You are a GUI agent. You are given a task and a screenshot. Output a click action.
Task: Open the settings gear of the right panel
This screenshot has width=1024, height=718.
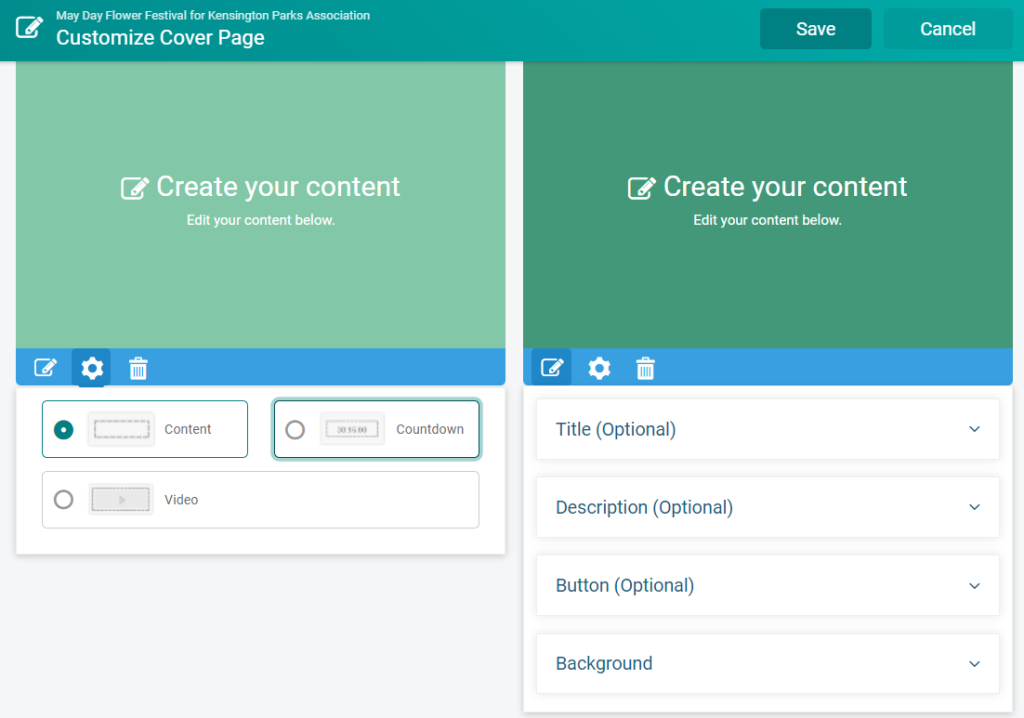(599, 368)
